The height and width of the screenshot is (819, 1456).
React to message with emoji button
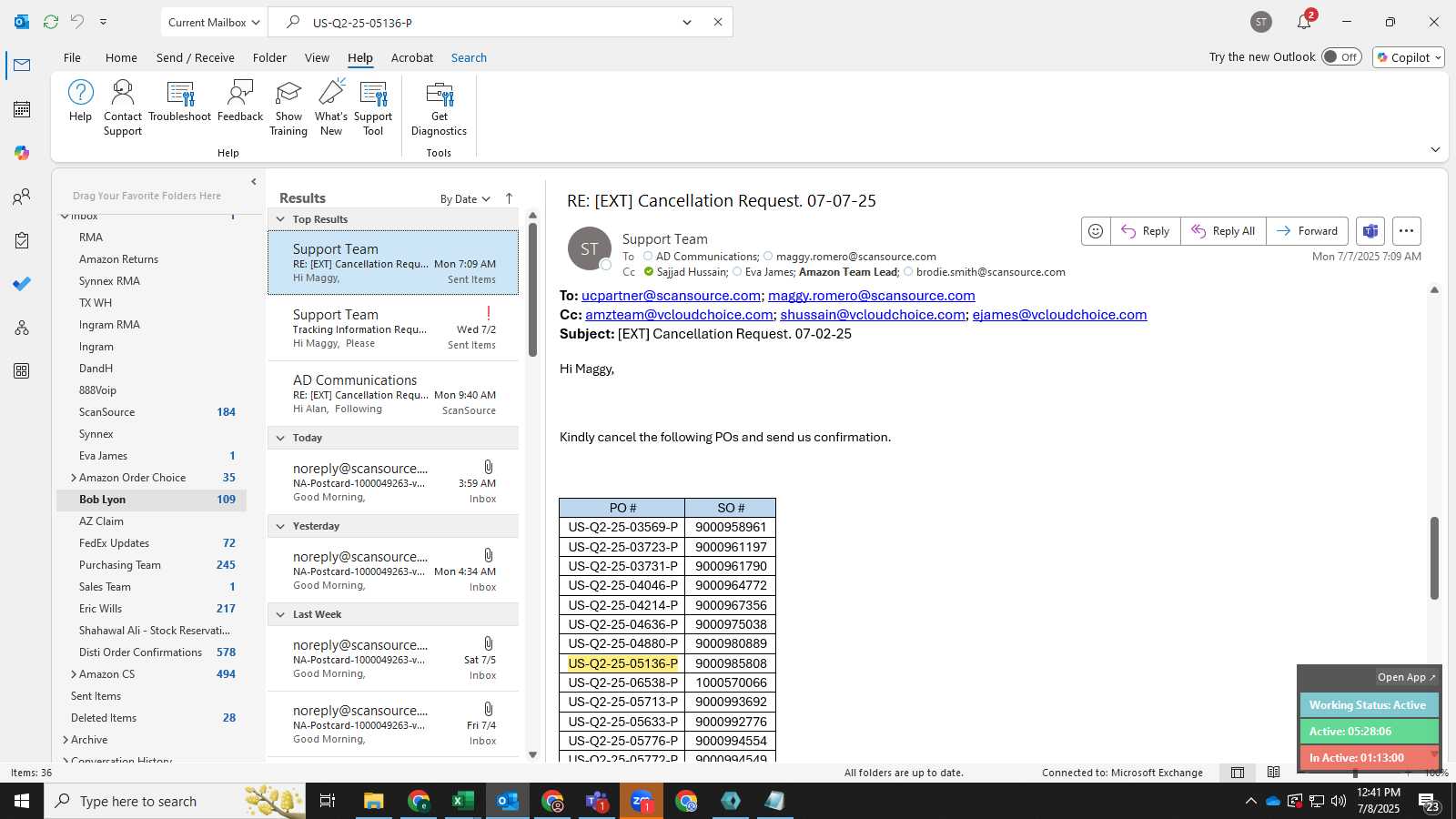tap(1096, 231)
